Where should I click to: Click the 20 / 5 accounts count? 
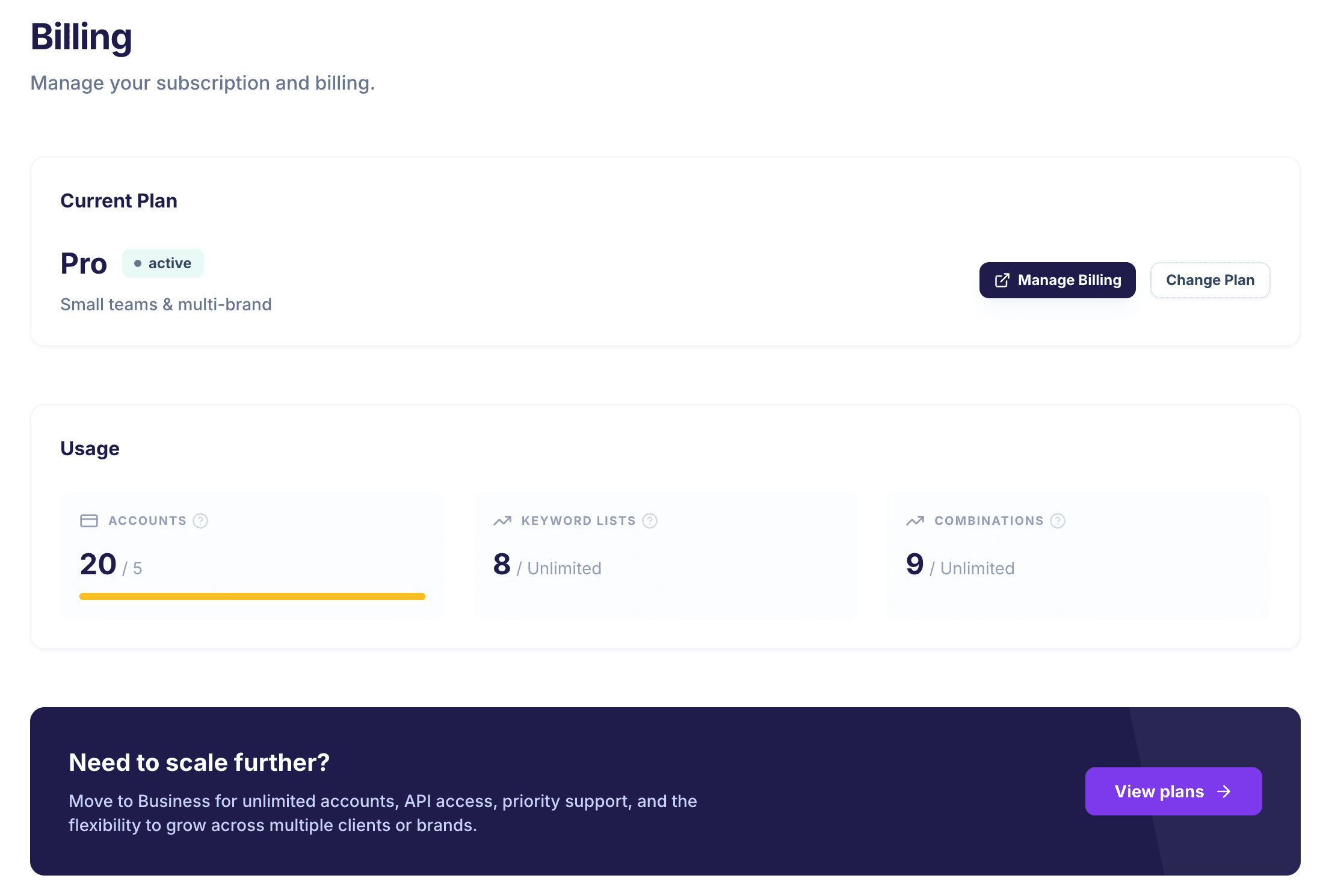pyautogui.click(x=110, y=564)
